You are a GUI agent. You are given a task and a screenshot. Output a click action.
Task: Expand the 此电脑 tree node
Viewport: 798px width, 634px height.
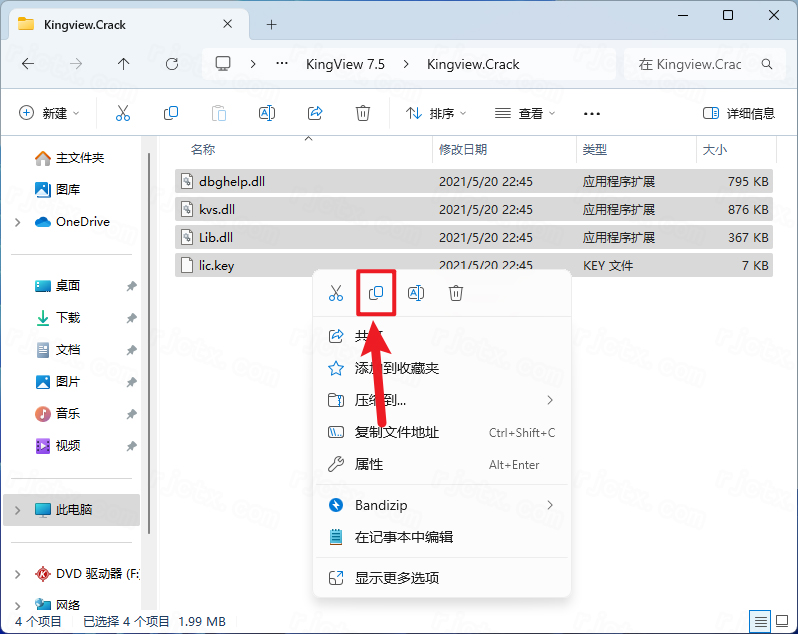pyautogui.click(x=17, y=510)
